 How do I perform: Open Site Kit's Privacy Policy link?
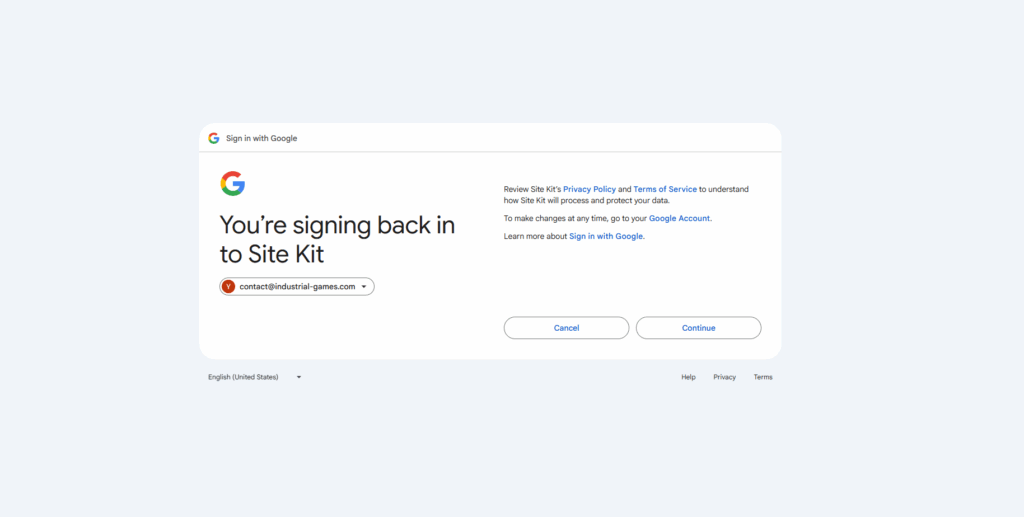pyautogui.click(x=589, y=189)
